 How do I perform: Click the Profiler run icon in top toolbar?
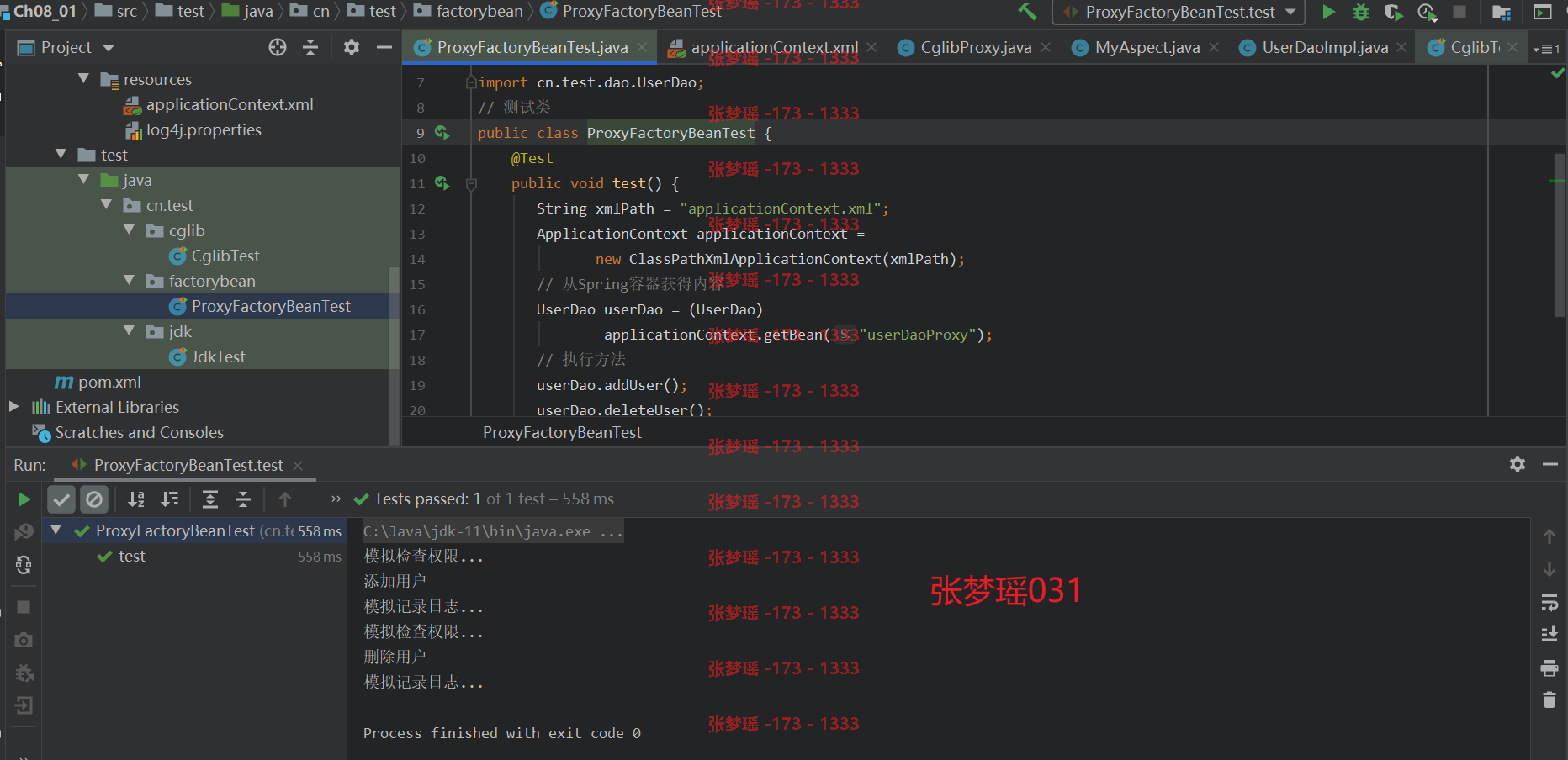pos(1427,12)
